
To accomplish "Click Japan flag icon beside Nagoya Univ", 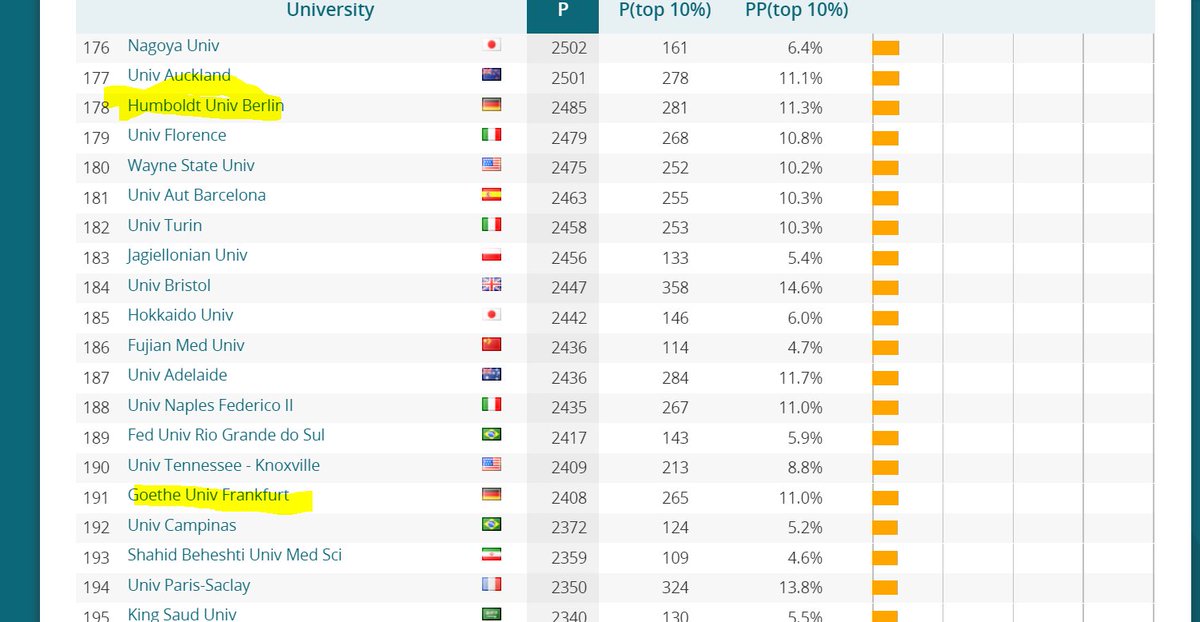I will click(491, 45).
